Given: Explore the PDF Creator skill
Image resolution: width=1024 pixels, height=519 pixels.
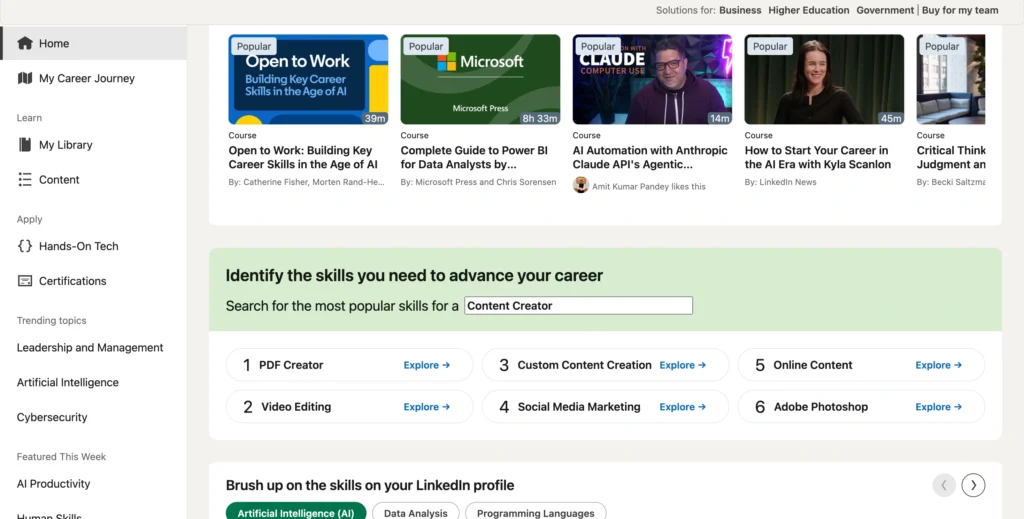Looking at the screenshot, I should coord(426,365).
